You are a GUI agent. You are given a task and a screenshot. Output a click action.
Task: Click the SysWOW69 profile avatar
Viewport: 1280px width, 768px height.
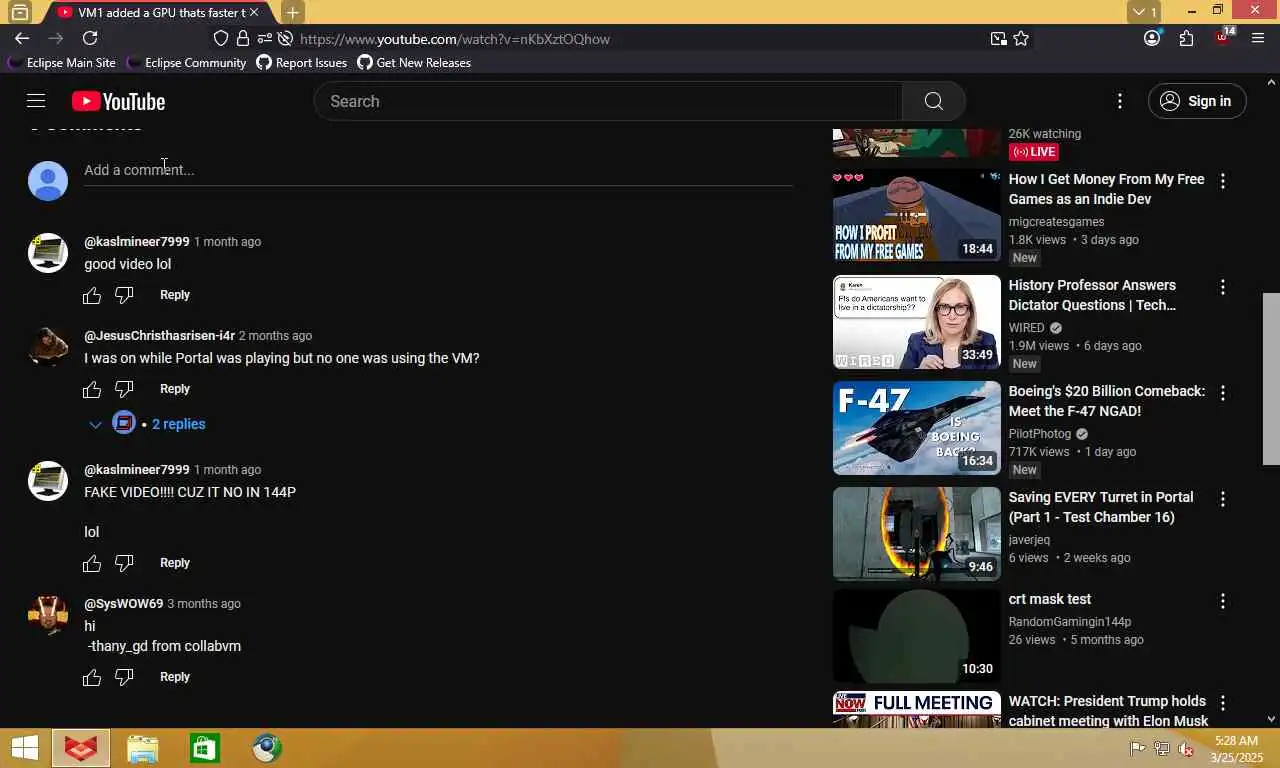tap(48, 615)
